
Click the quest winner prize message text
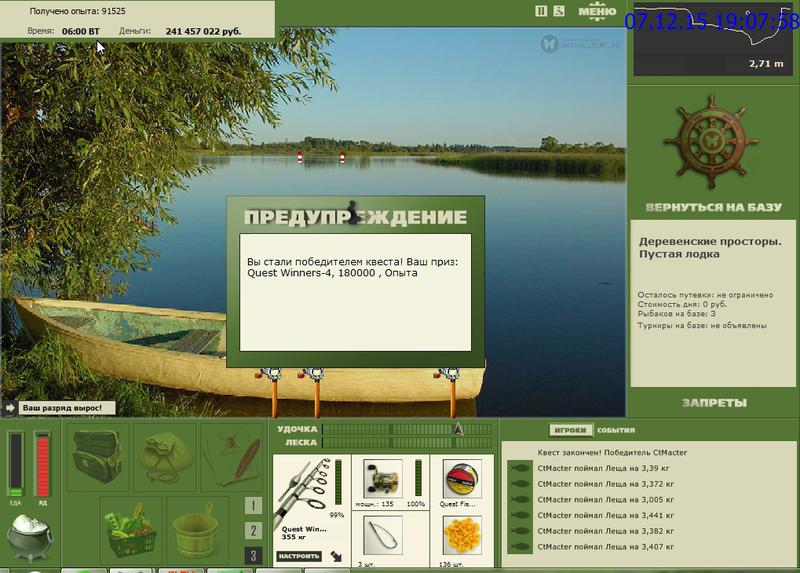(x=353, y=267)
